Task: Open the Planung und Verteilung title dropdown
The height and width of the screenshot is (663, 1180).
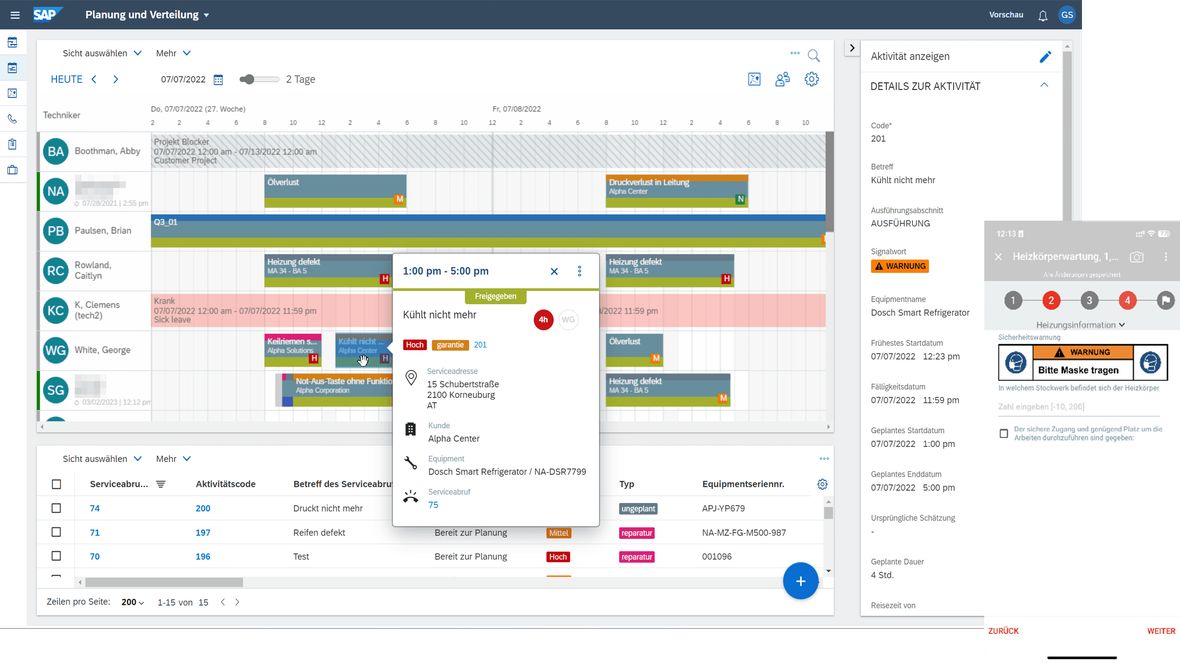Action: [x=148, y=15]
